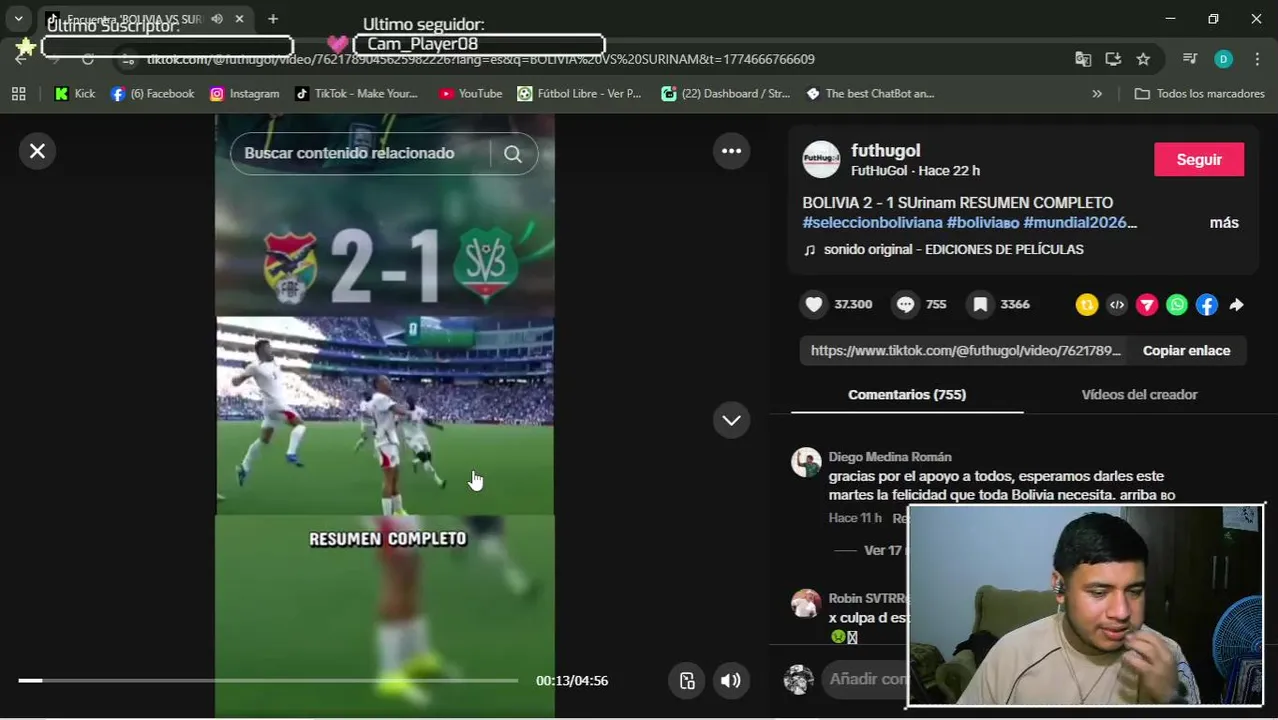1278x720 pixels.
Task: Open Instagram bookmark
Action: [x=245, y=94]
